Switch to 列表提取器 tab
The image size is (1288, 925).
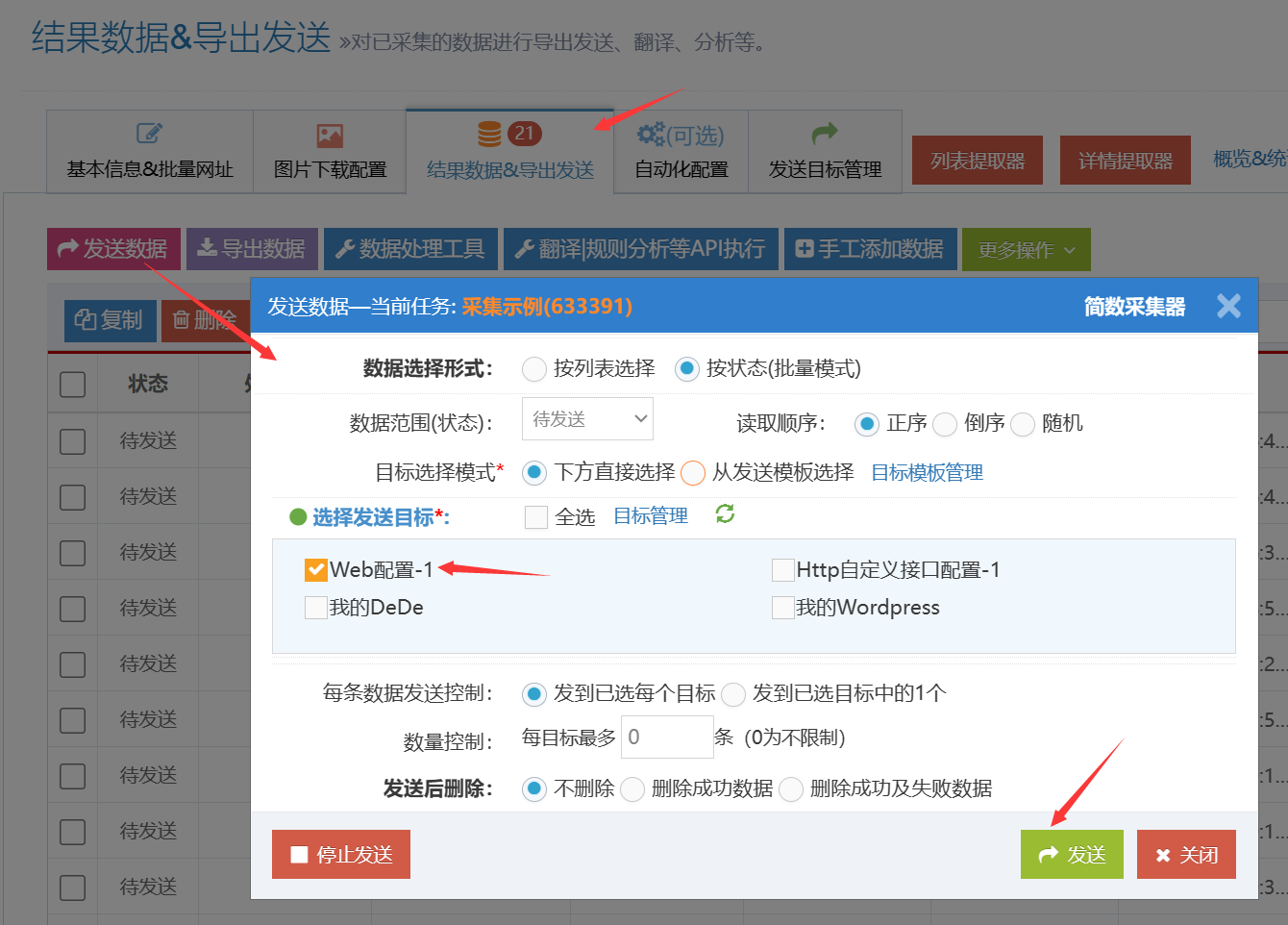[978, 161]
